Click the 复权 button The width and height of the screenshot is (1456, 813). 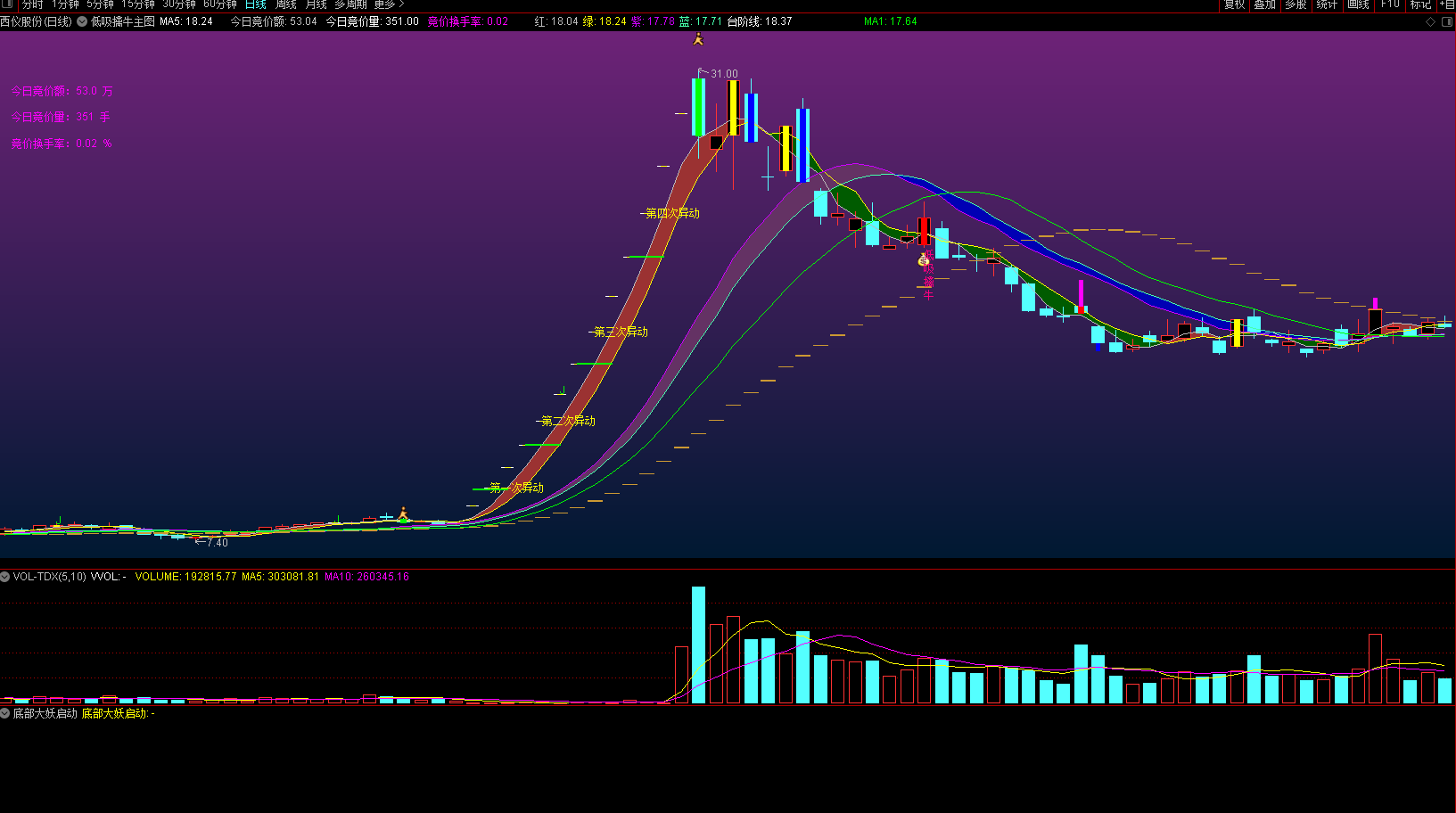[1234, 4]
